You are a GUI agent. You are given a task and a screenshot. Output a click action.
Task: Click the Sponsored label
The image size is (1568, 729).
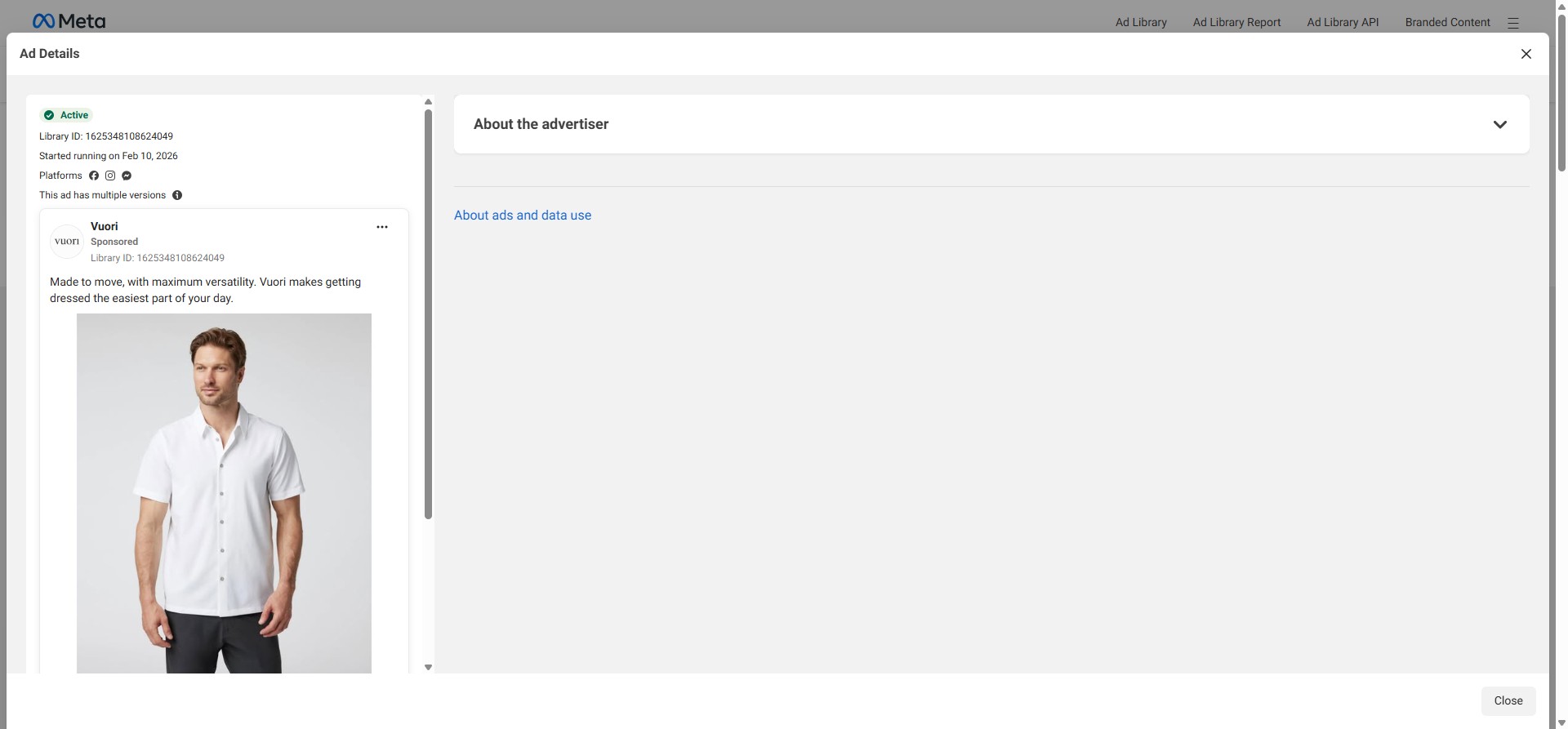114,242
